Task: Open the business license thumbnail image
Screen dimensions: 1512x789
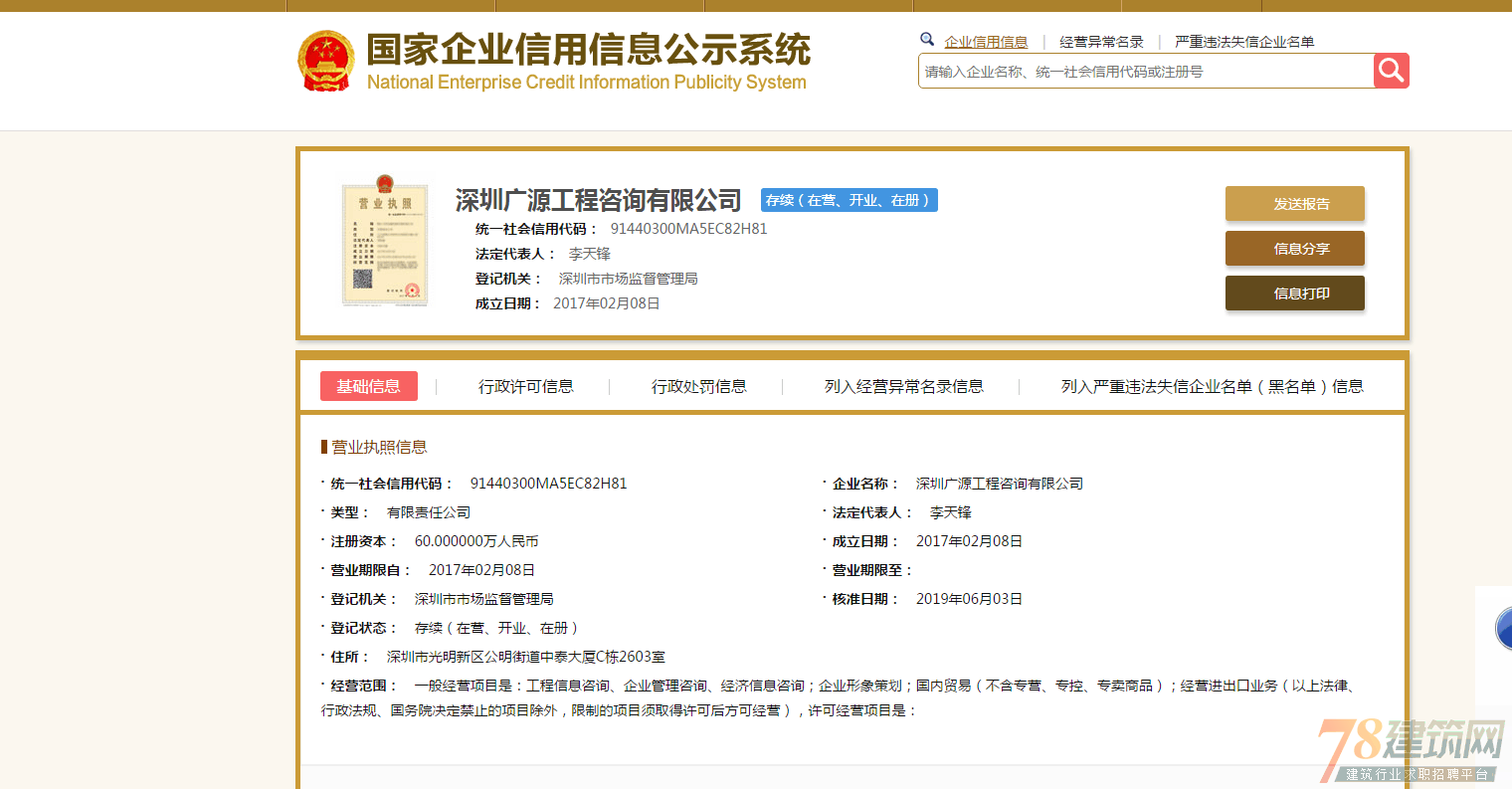Action: click(385, 240)
